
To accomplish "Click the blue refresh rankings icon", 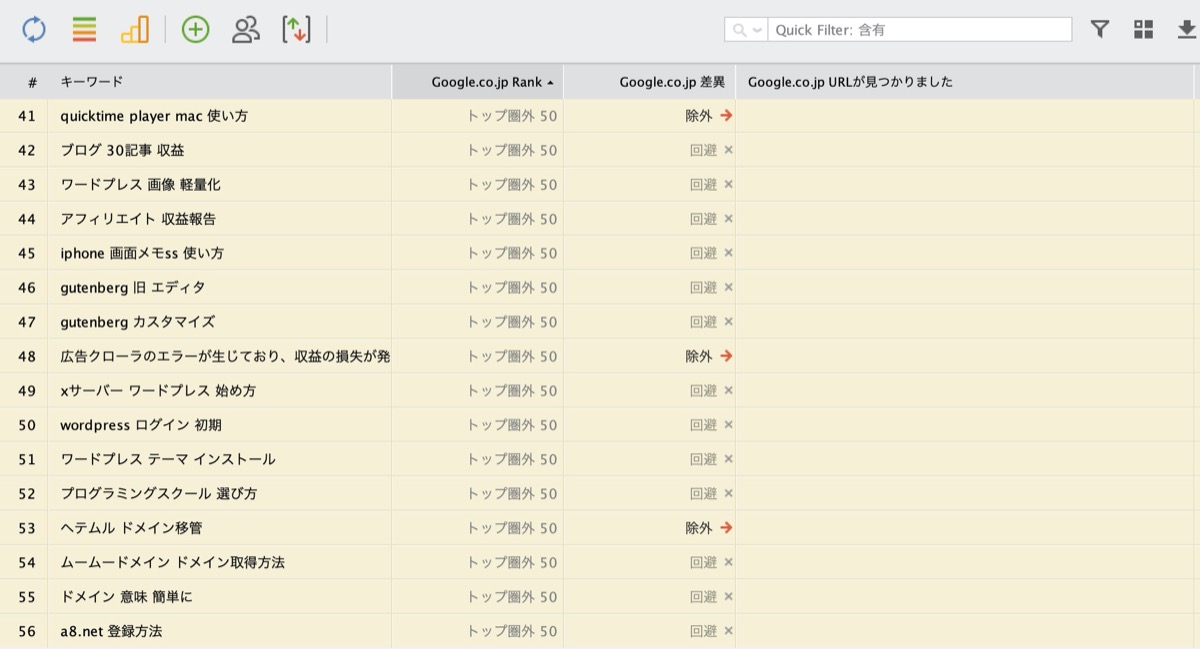I will point(34,30).
